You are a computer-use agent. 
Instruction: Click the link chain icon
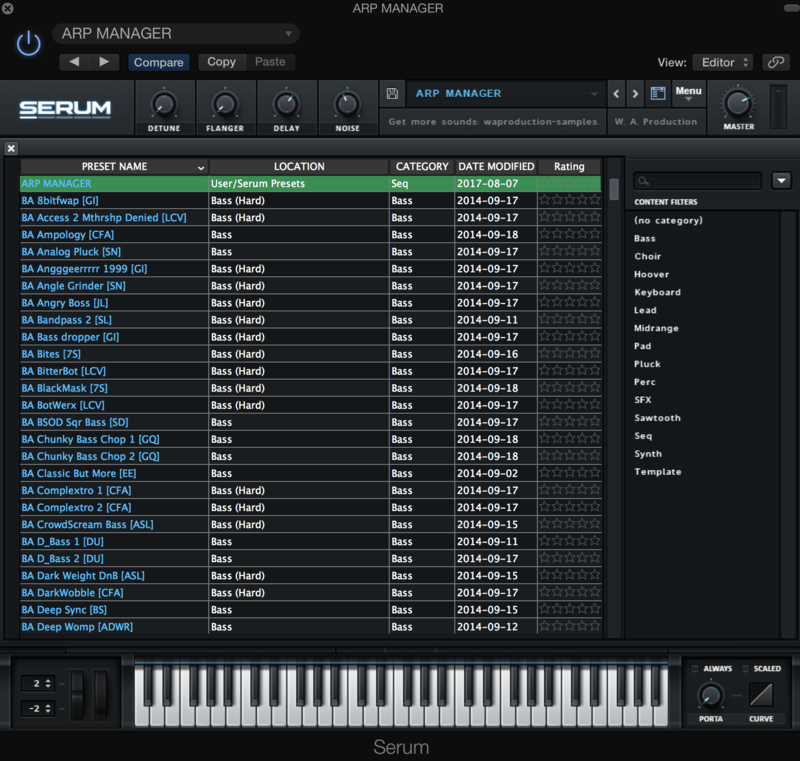tap(775, 62)
